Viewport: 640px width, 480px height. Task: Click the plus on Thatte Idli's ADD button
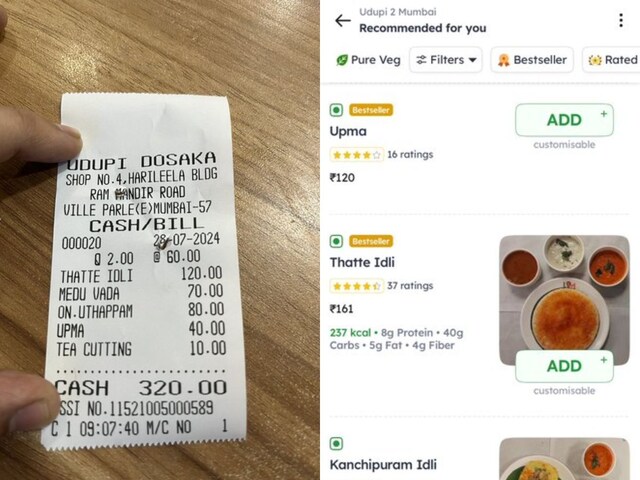[604, 360]
